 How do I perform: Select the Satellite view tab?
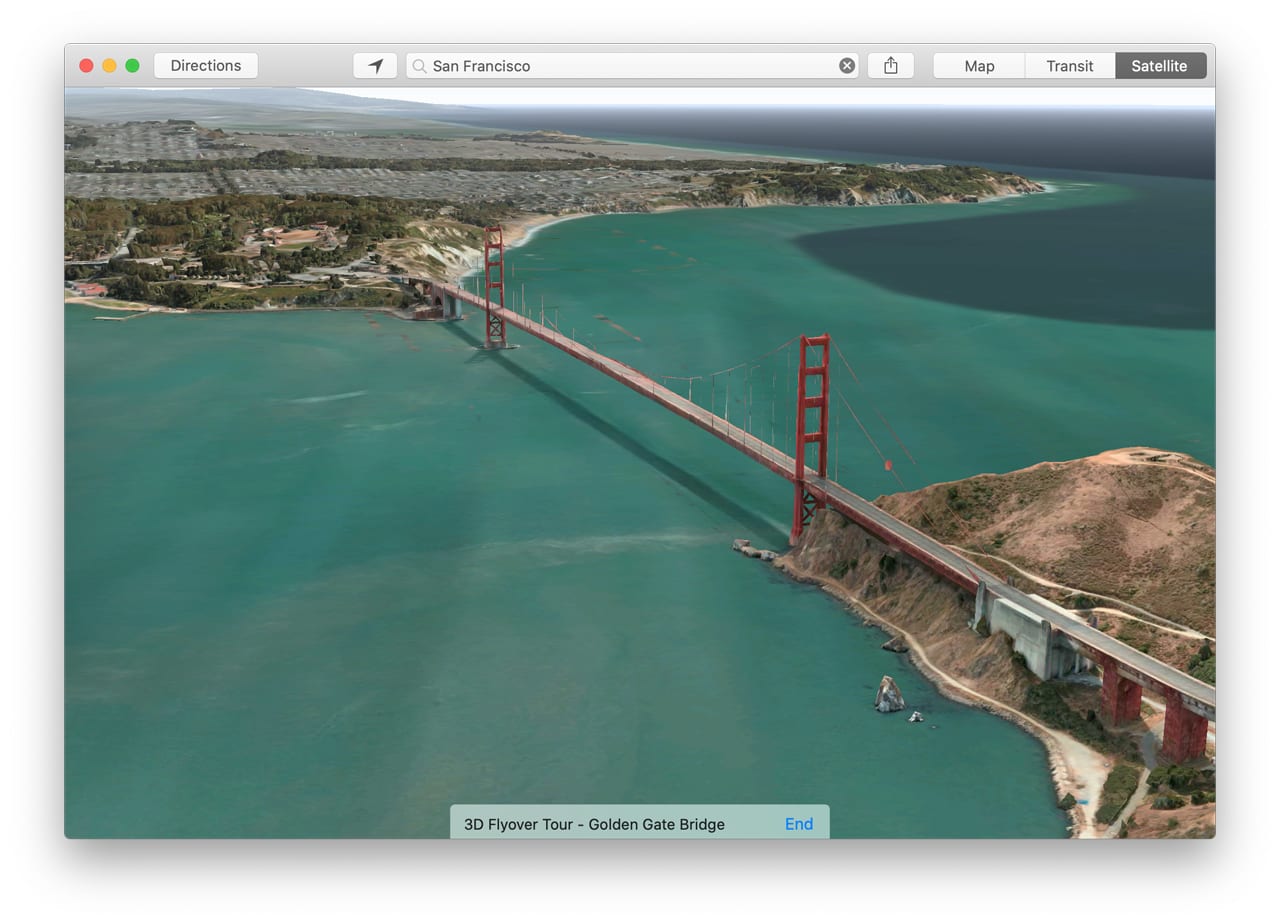coord(1160,66)
